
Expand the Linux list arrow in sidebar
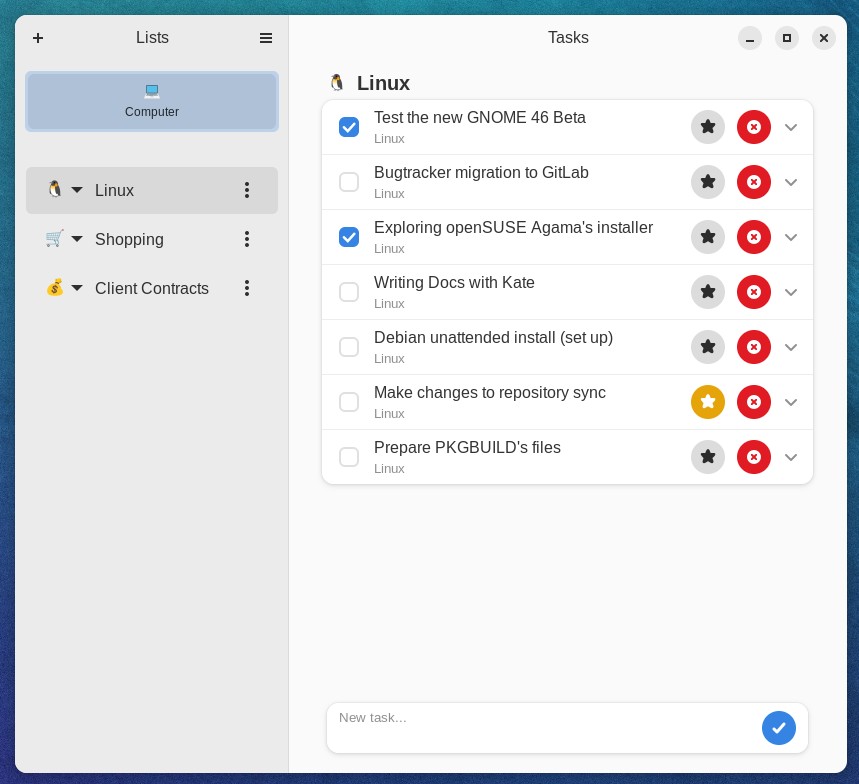(77, 190)
